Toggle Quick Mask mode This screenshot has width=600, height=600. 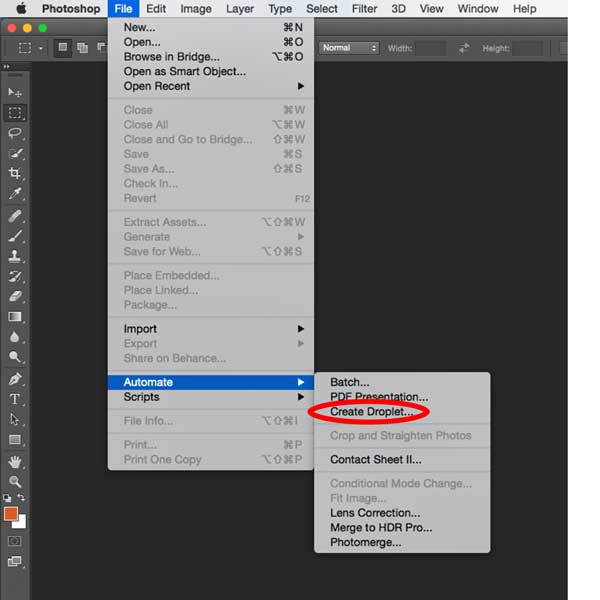15,541
